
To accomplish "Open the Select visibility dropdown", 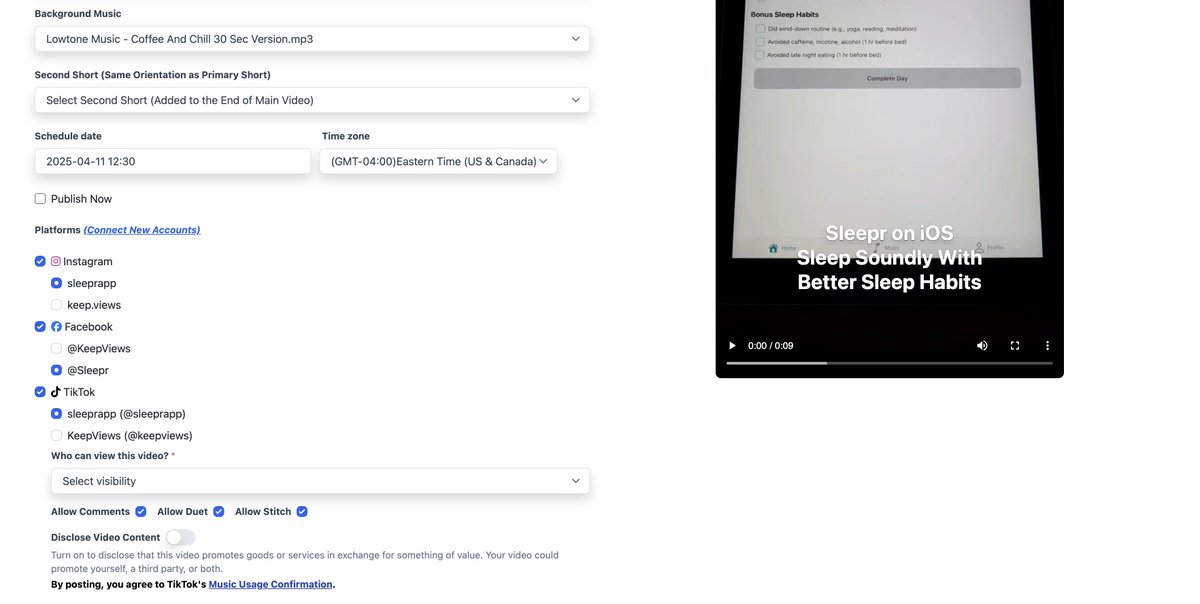I will point(320,481).
